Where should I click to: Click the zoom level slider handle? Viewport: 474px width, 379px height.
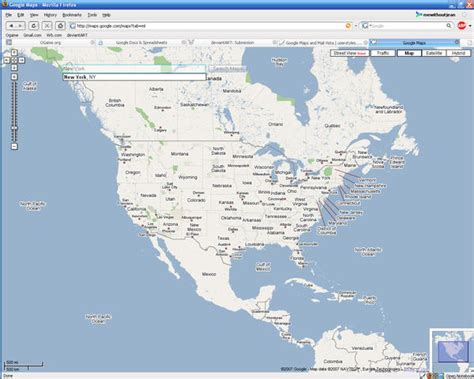(14, 128)
